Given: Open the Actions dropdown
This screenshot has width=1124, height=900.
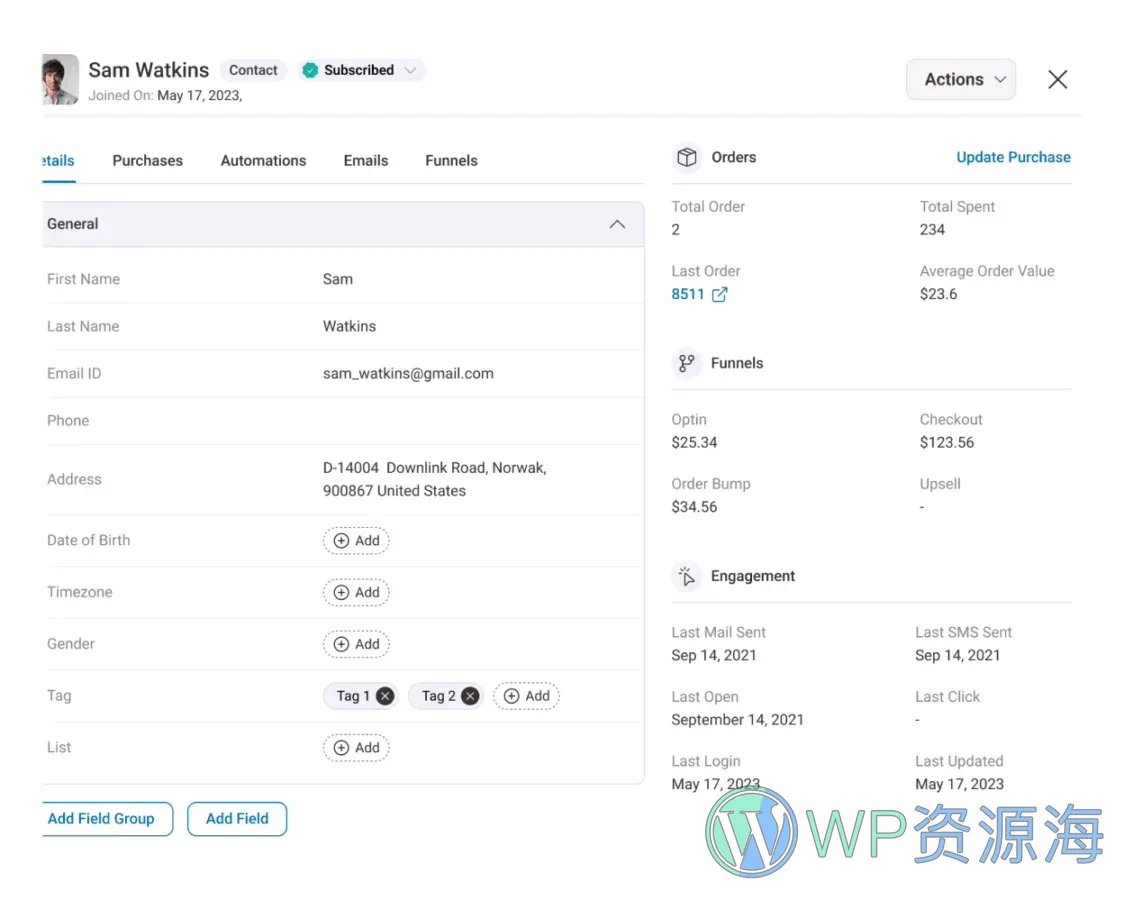Looking at the screenshot, I should pyautogui.click(x=960, y=79).
